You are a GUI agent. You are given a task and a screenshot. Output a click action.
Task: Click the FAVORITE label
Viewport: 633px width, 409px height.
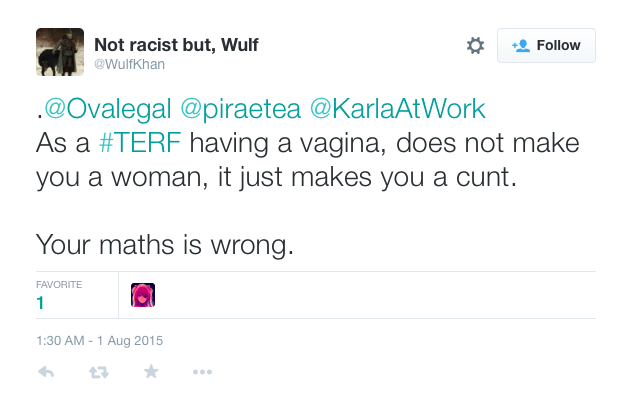59,285
